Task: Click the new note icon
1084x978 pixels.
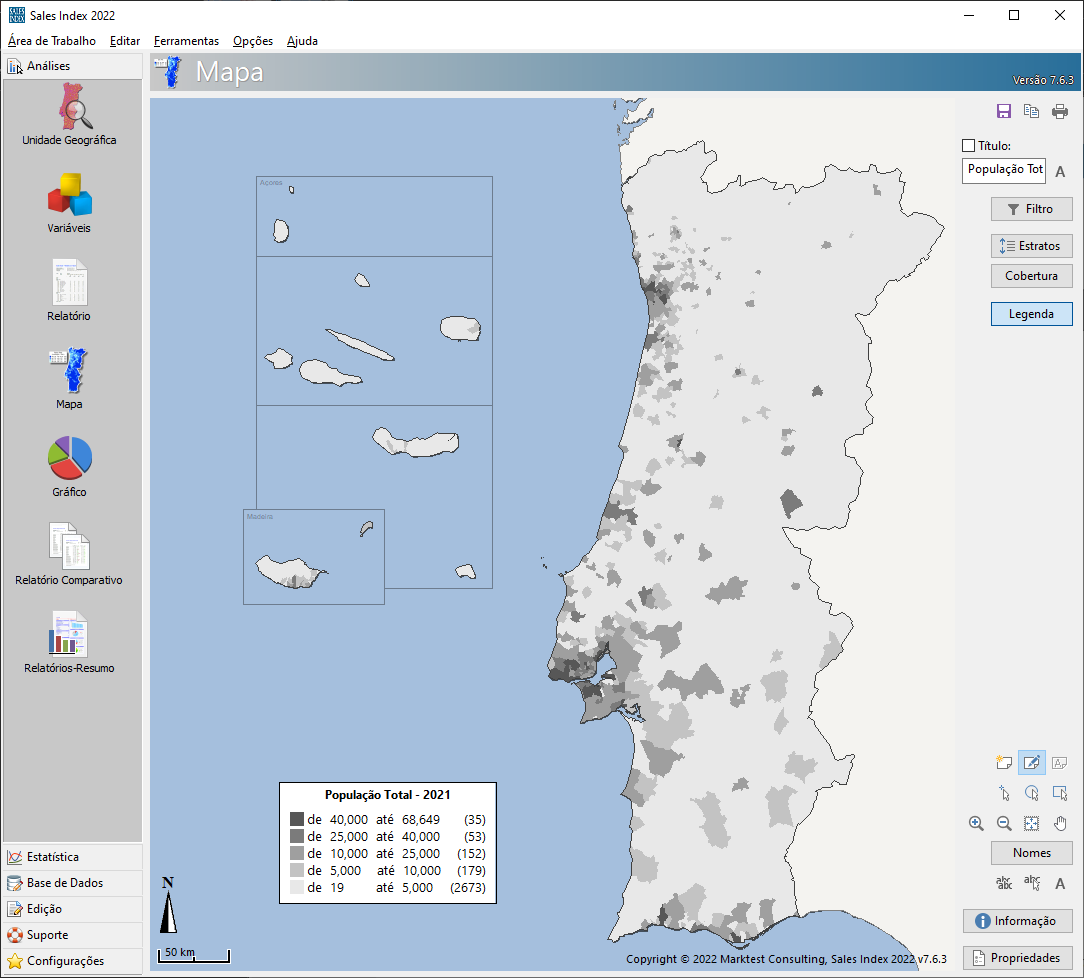Action: click(x=1004, y=763)
